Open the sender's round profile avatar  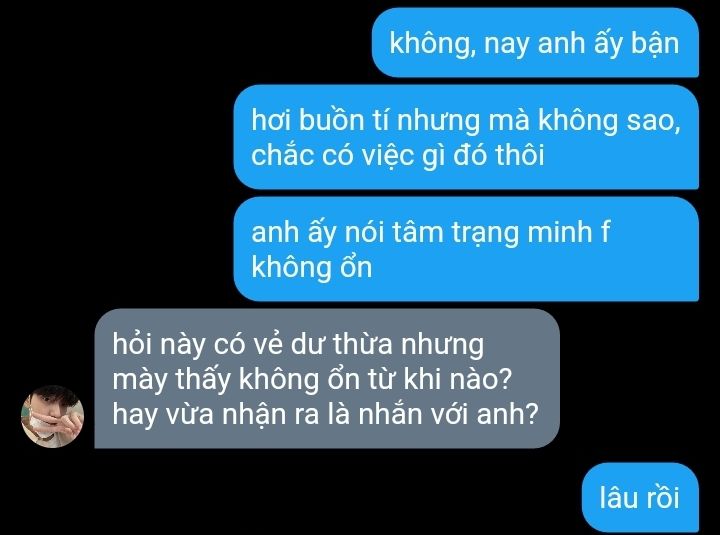[53, 417]
